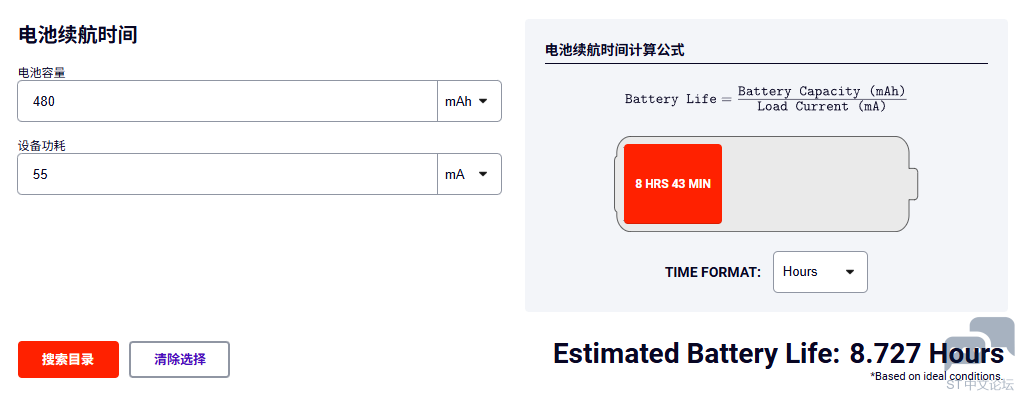
Task: Click the 设备功耗 field label
Action: 42,145
